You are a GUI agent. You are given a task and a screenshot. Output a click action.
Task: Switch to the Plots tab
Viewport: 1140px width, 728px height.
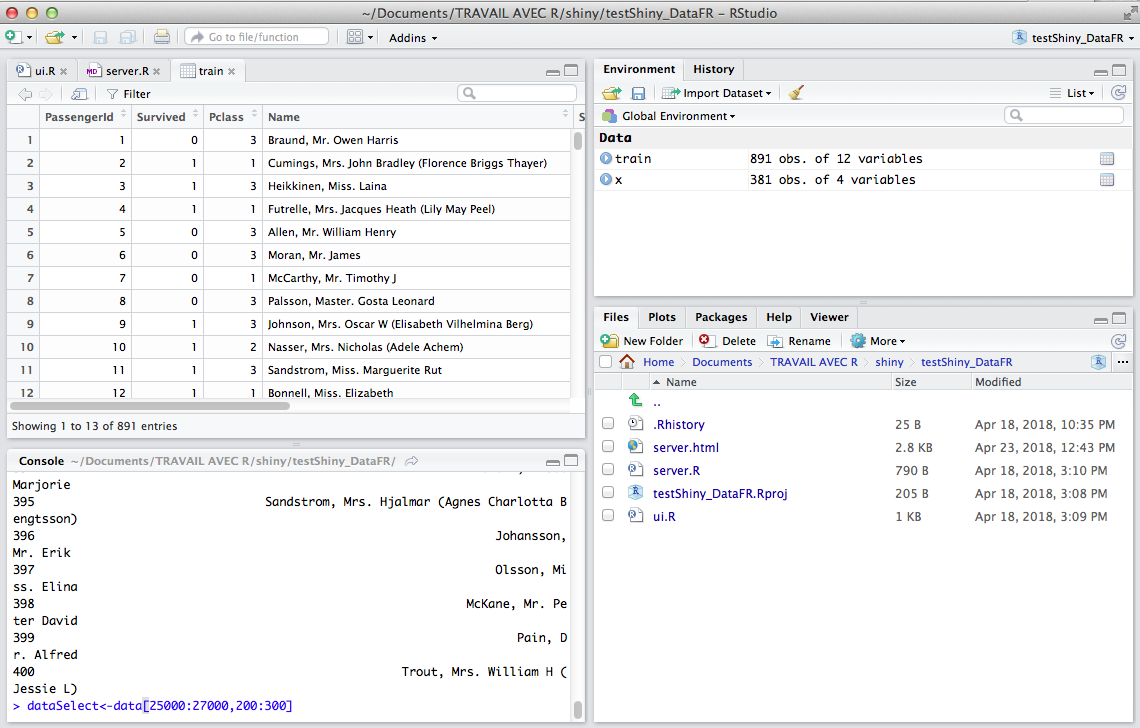(x=662, y=317)
